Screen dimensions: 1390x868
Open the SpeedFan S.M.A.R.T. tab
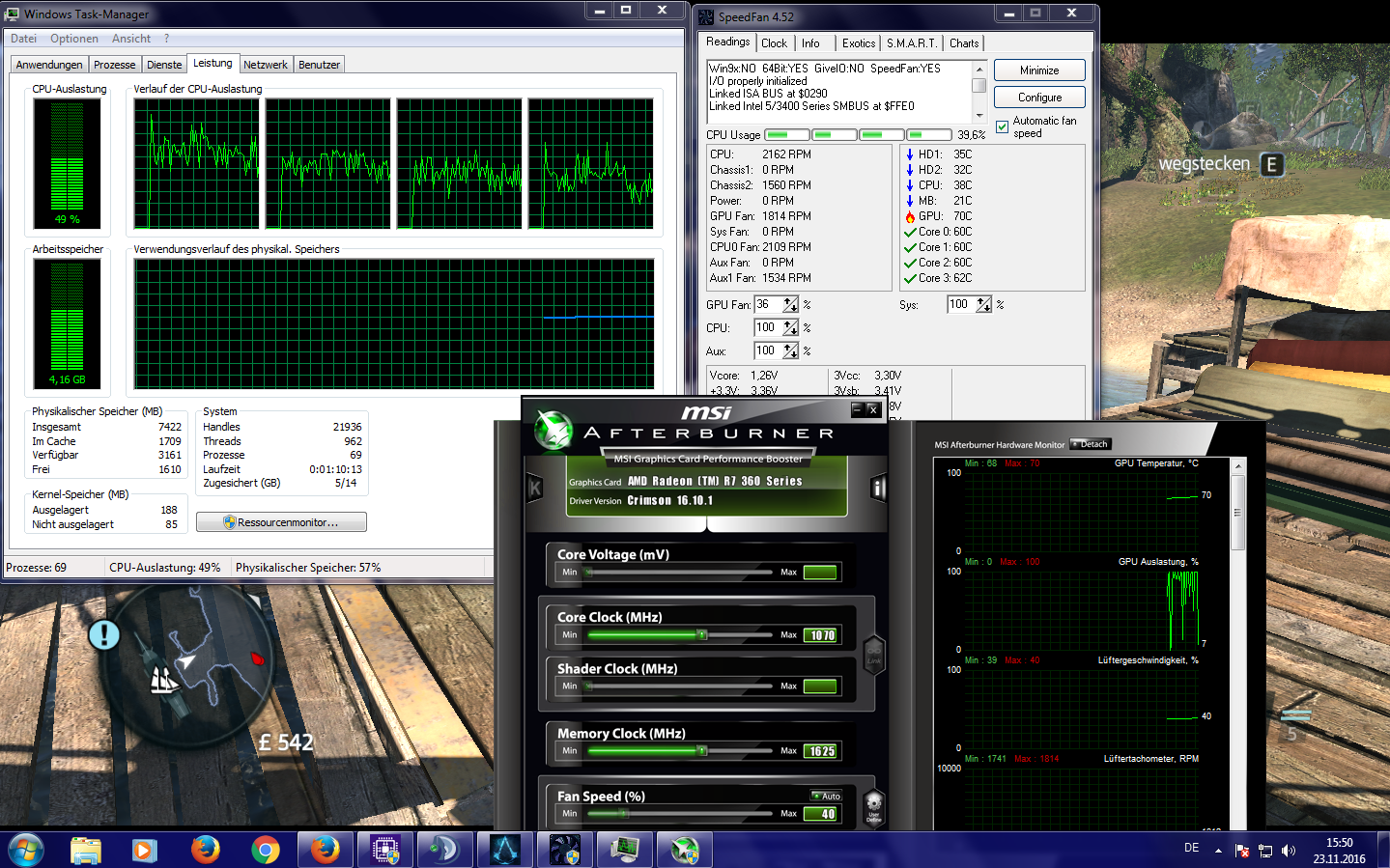click(x=912, y=43)
